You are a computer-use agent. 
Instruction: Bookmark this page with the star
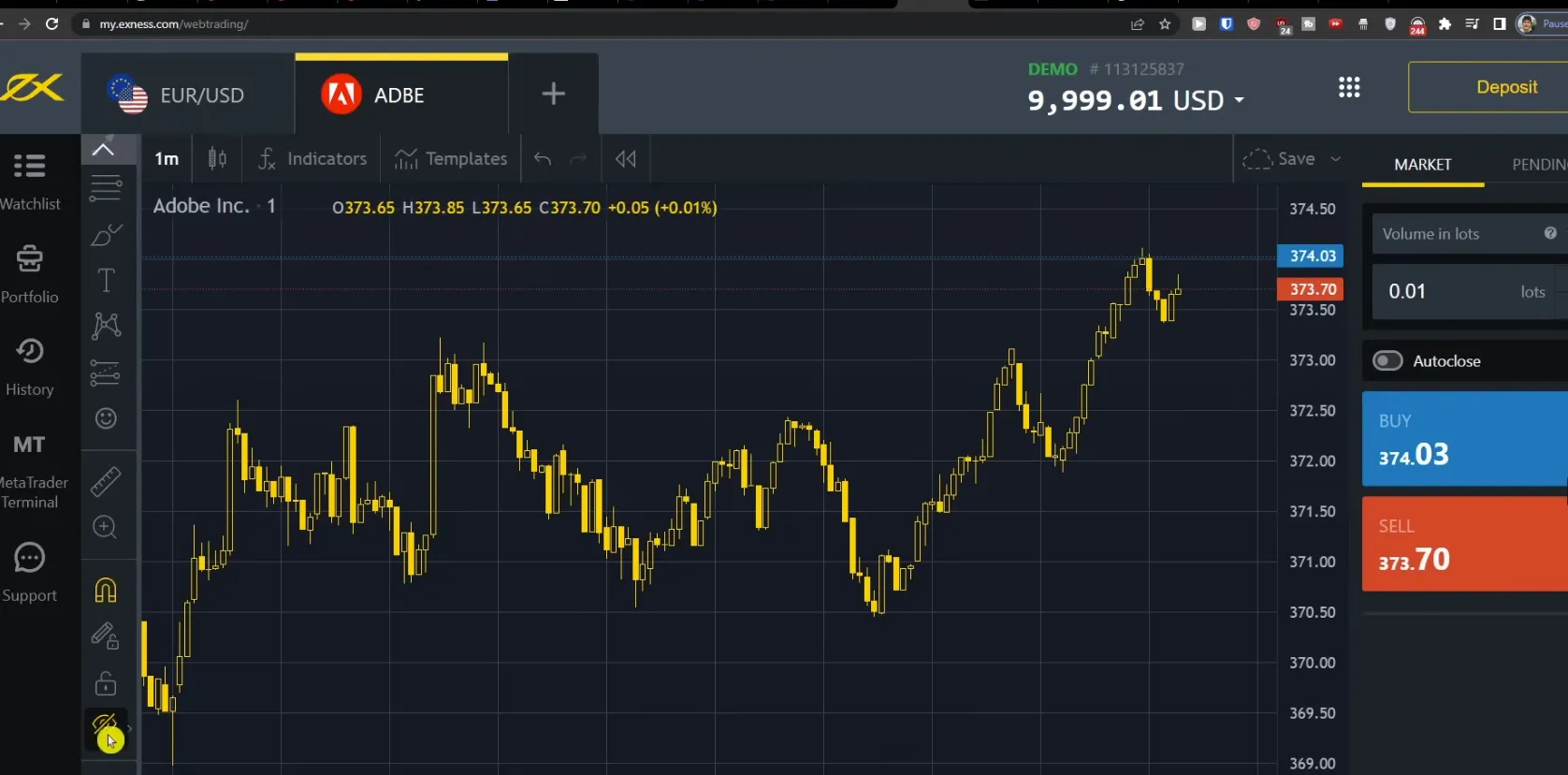coord(1165,24)
